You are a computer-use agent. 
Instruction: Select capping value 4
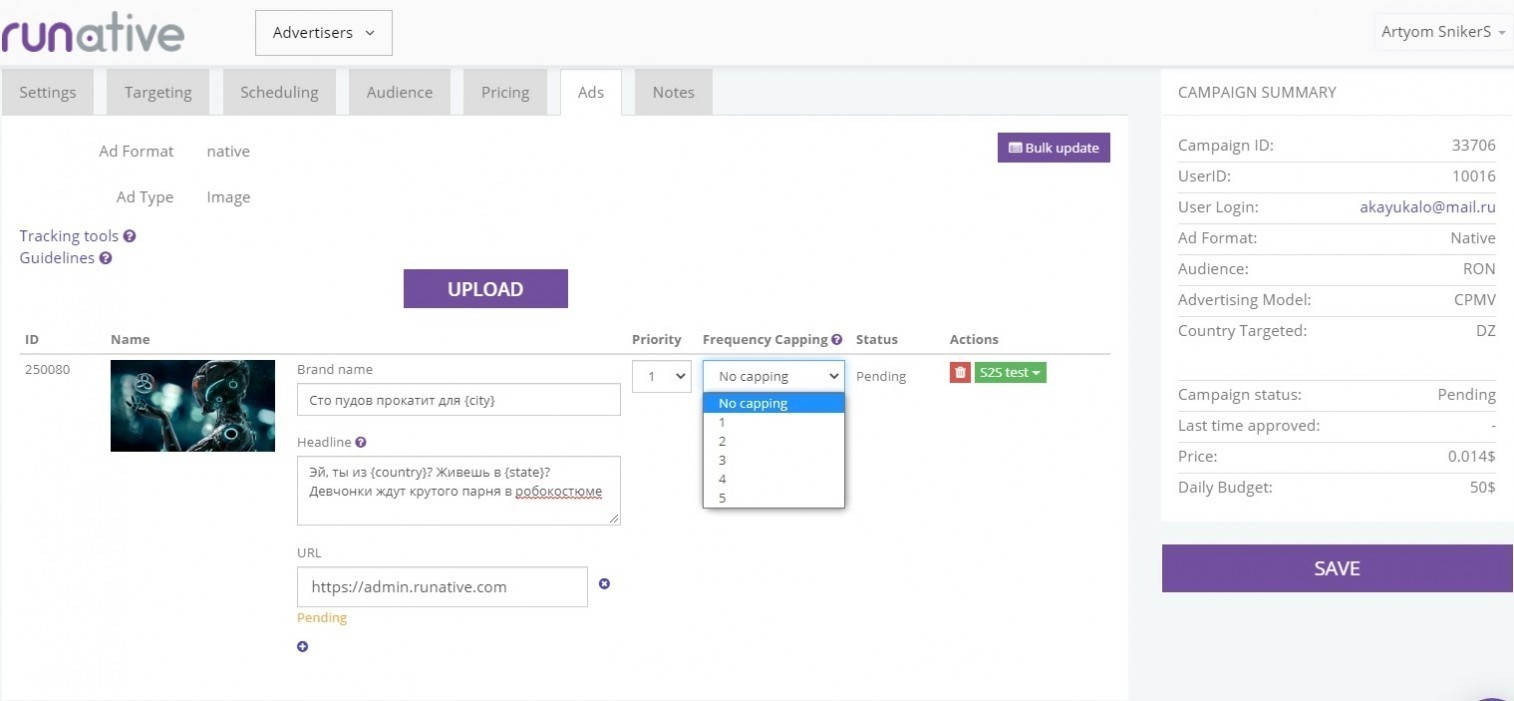point(774,479)
